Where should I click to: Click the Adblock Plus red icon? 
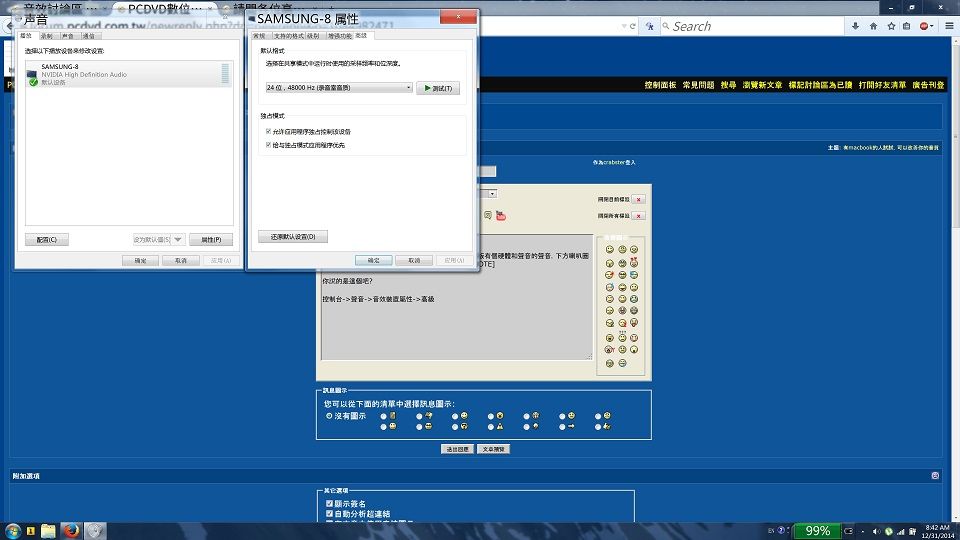pyautogui.click(x=924, y=26)
